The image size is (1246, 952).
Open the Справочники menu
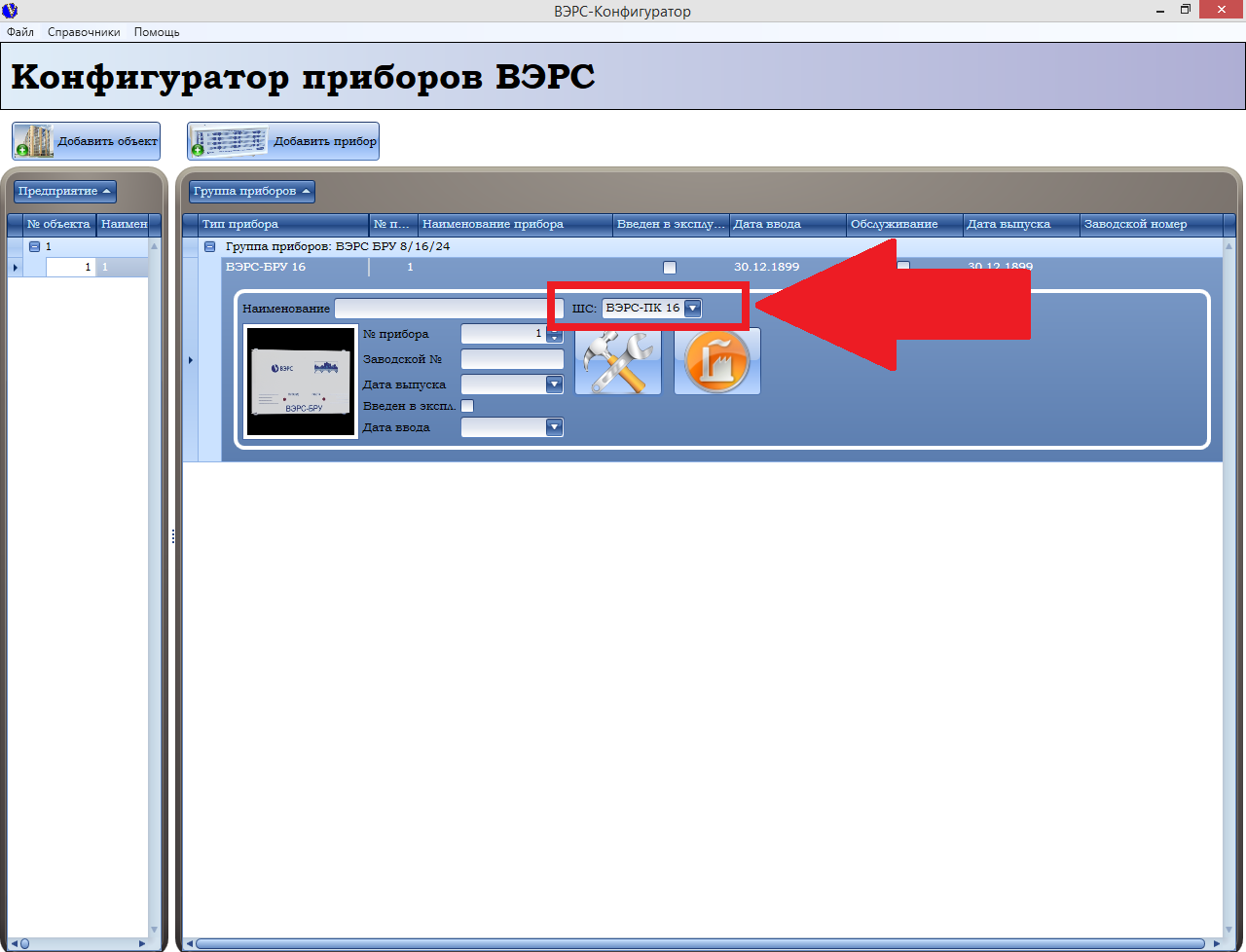84,32
